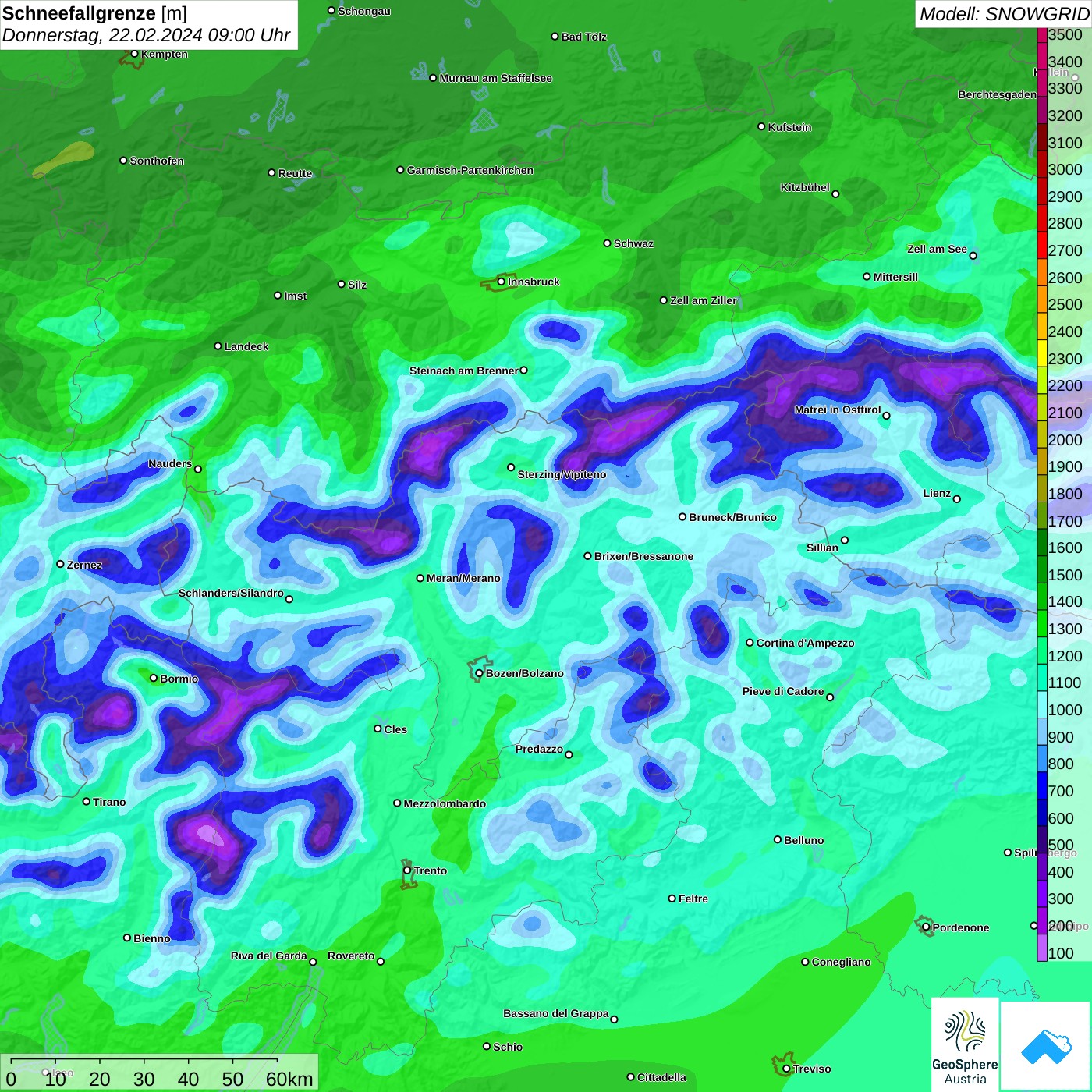Screen dimensions: 1092x1092
Task: Select the Belluno city label
Action: point(803,840)
